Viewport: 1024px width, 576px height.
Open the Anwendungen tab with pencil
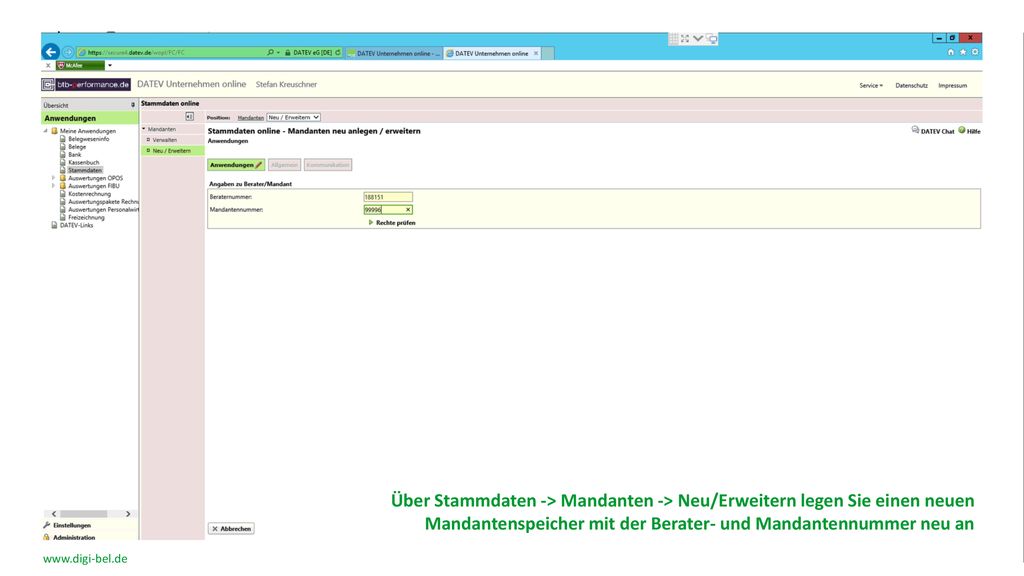point(236,165)
